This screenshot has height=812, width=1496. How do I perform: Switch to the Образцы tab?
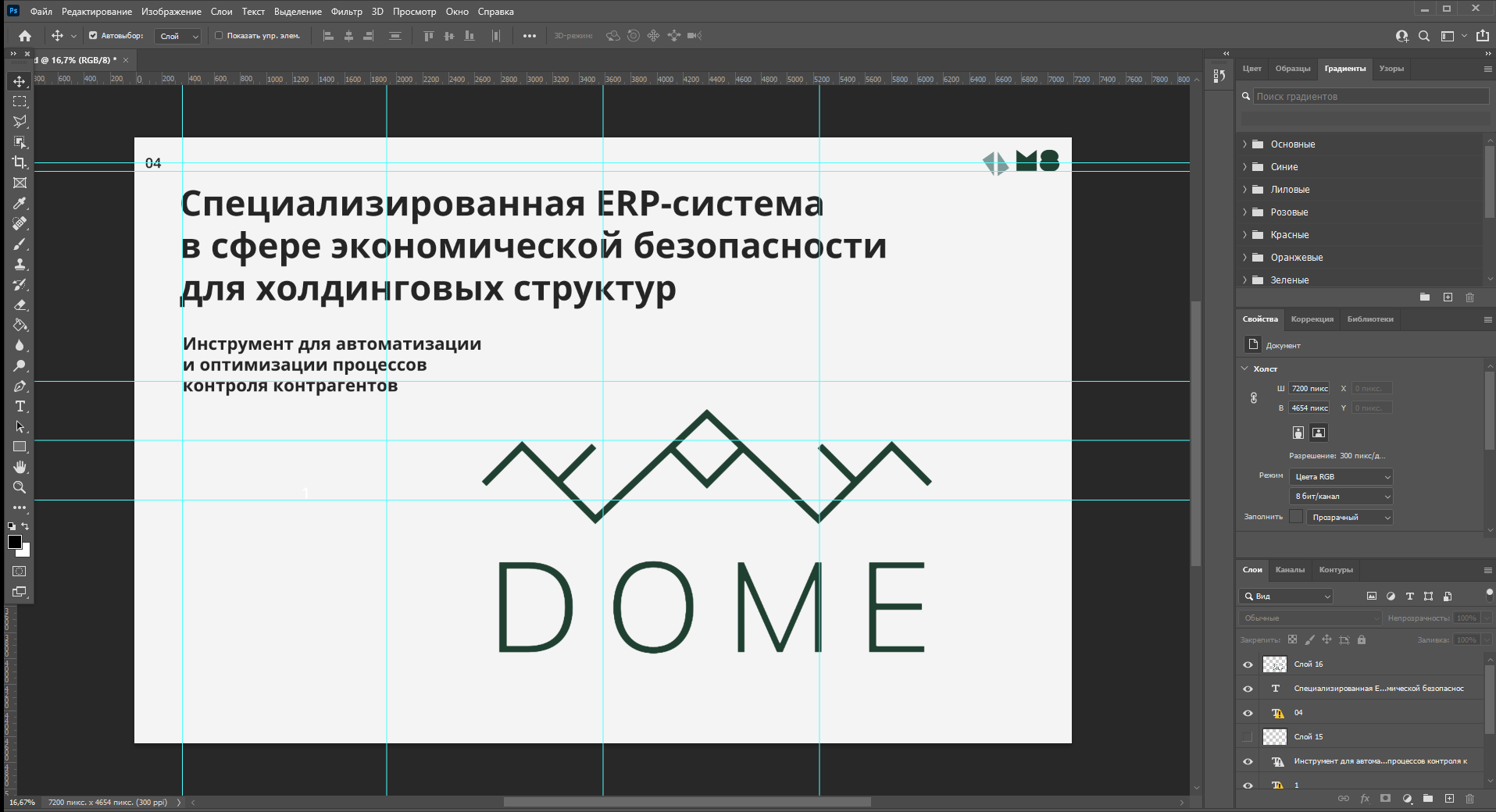(x=1293, y=69)
